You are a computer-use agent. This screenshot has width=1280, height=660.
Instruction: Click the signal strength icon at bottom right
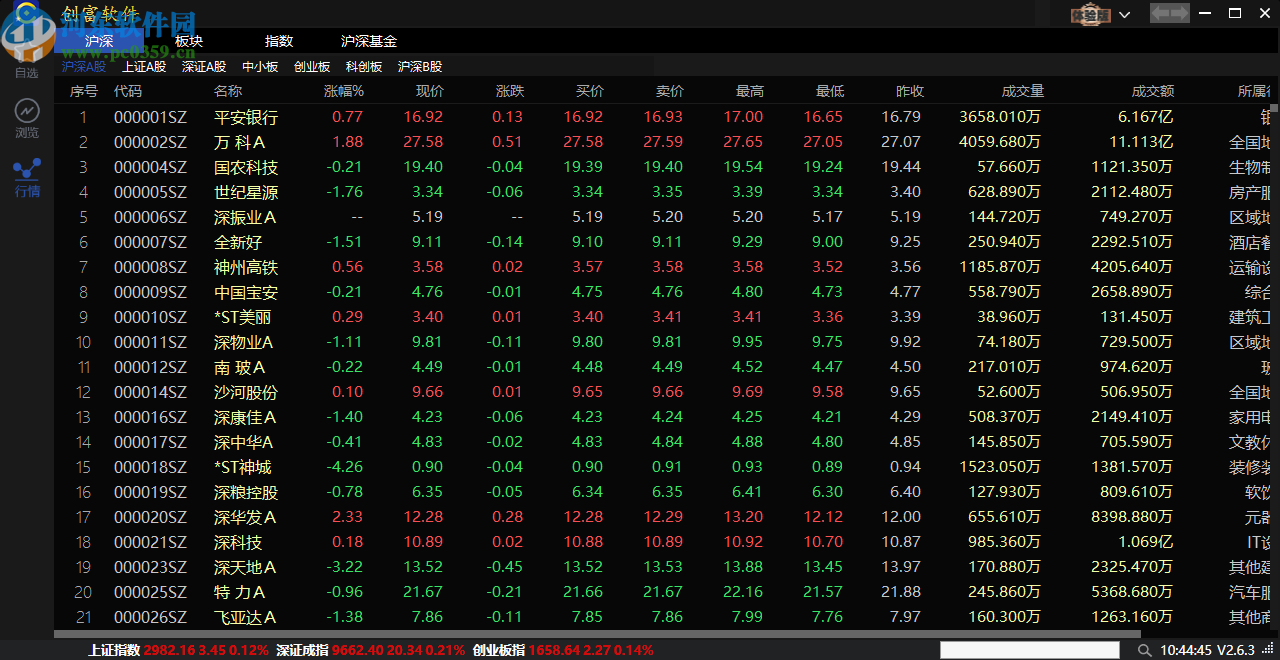tap(1267, 650)
